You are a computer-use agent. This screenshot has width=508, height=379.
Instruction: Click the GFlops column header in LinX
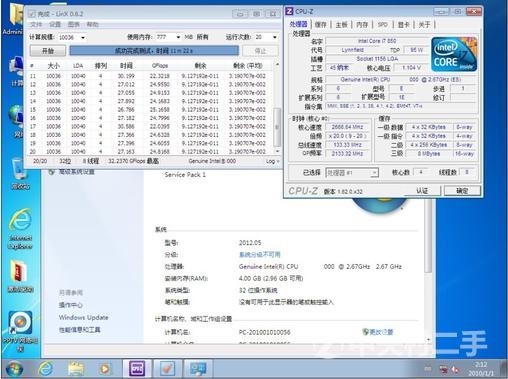click(x=160, y=65)
